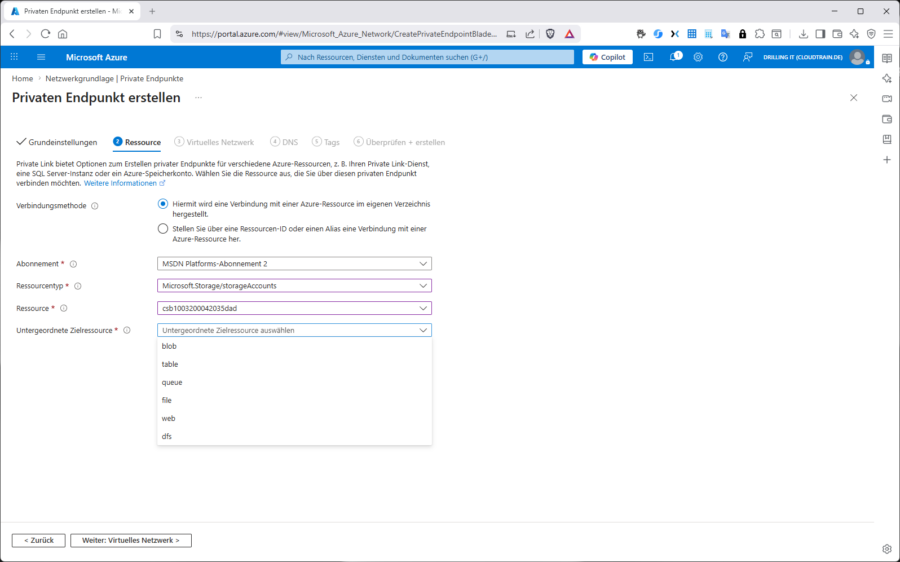The width and height of the screenshot is (900, 562).
Task: Click the user account avatar
Action: click(858, 57)
